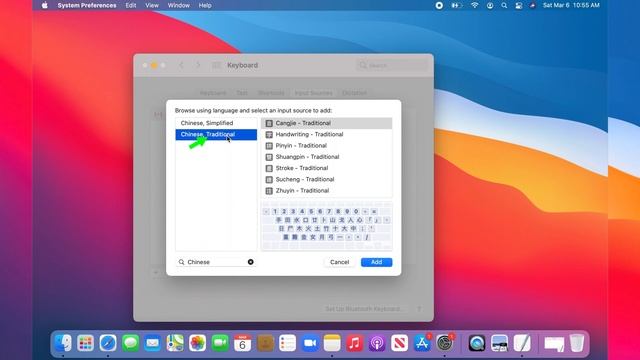Open Photos app in the Dock
The width and height of the screenshot is (640, 360).
[x=198, y=343]
